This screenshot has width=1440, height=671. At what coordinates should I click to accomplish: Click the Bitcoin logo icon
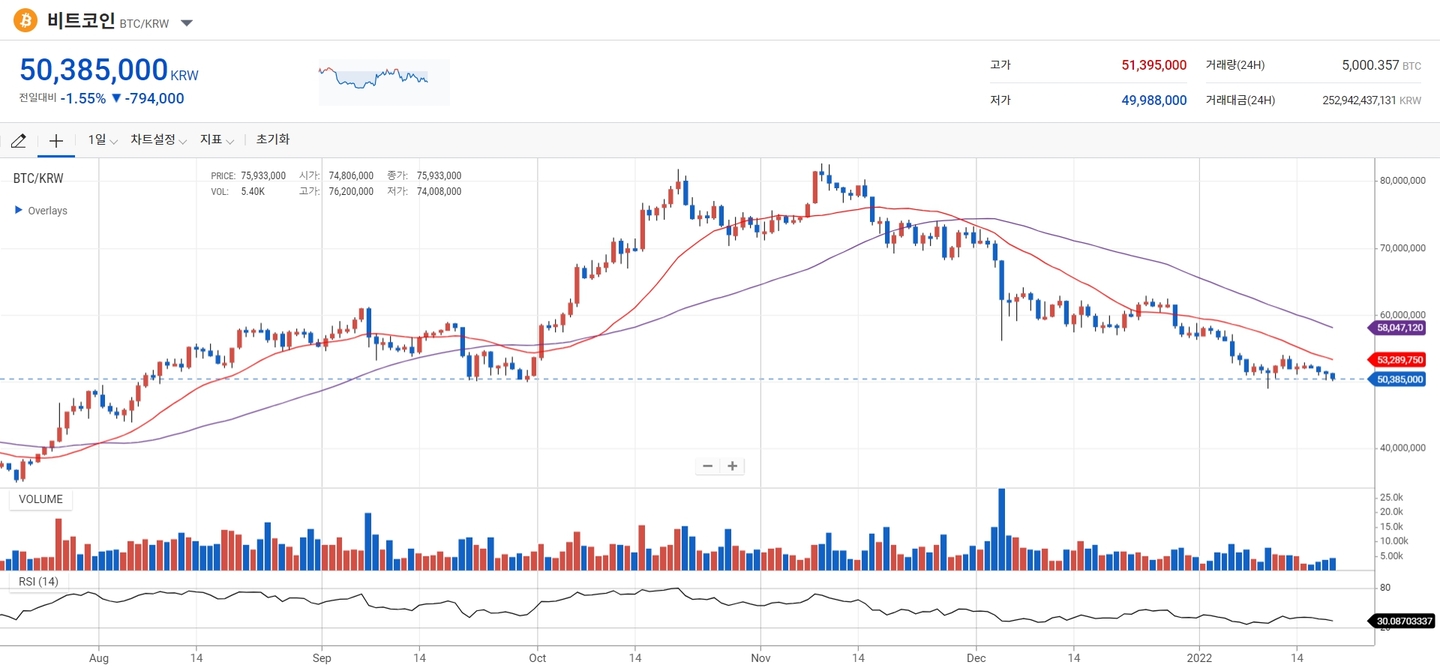point(25,20)
